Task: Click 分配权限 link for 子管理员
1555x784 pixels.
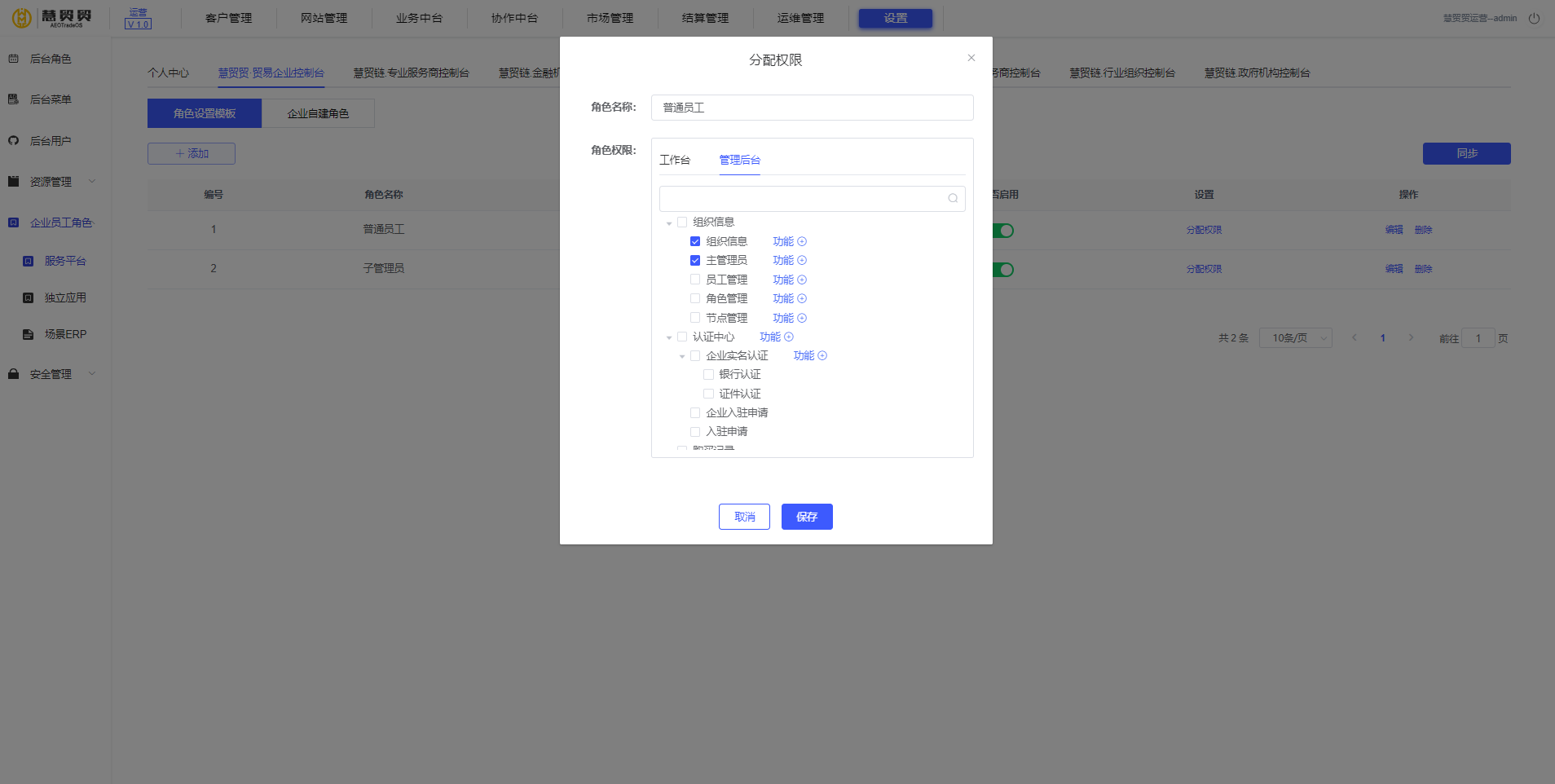Action: (1204, 269)
